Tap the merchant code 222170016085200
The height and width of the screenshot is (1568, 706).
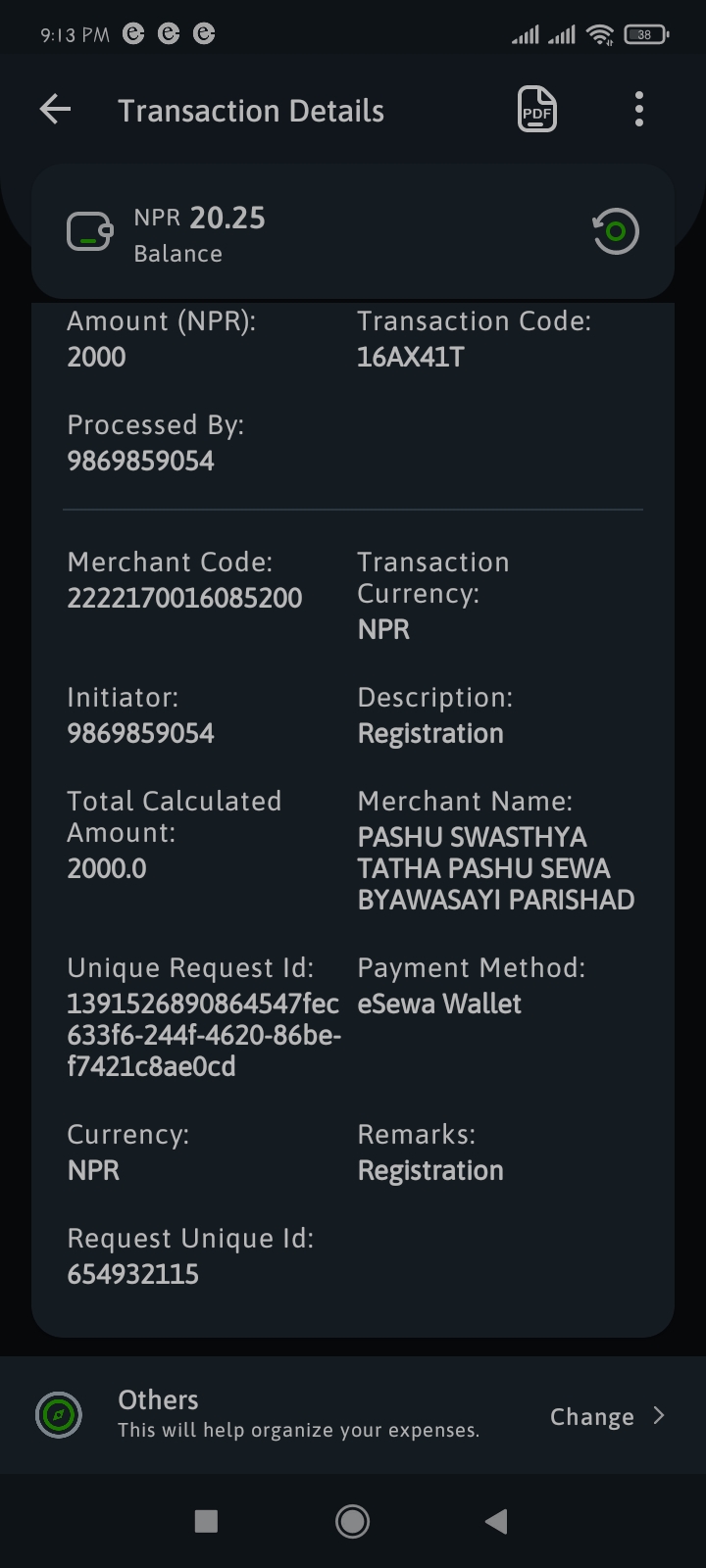pos(184,598)
